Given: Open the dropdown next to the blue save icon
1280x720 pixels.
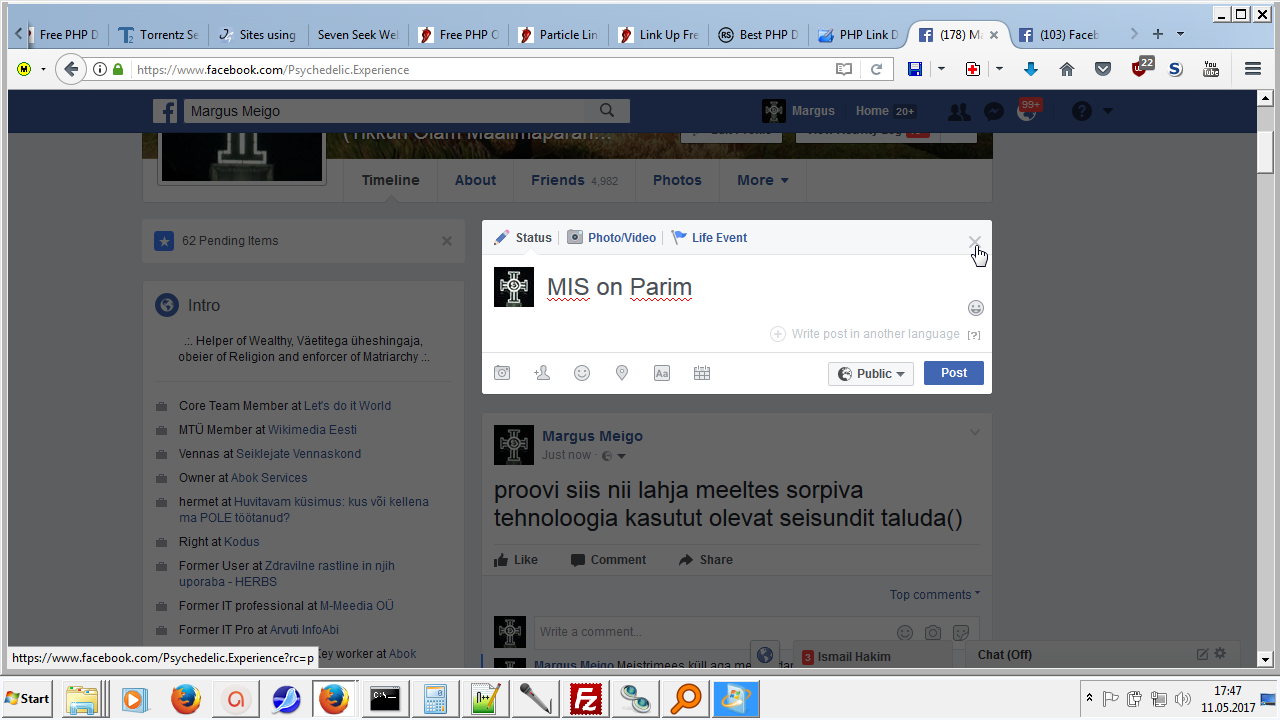Looking at the screenshot, I should click(941, 69).
